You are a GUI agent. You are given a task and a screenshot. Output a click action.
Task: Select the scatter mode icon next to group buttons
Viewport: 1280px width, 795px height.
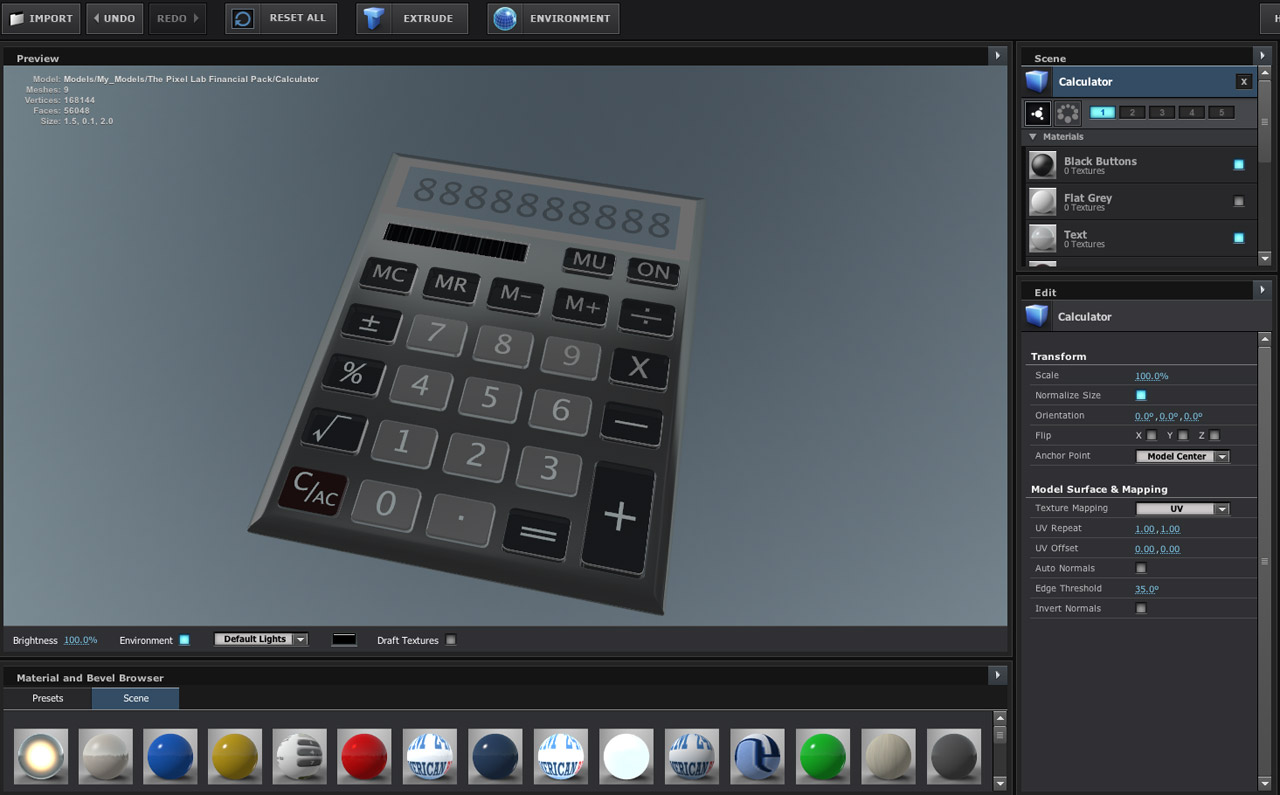click(x=1067, y=113)
